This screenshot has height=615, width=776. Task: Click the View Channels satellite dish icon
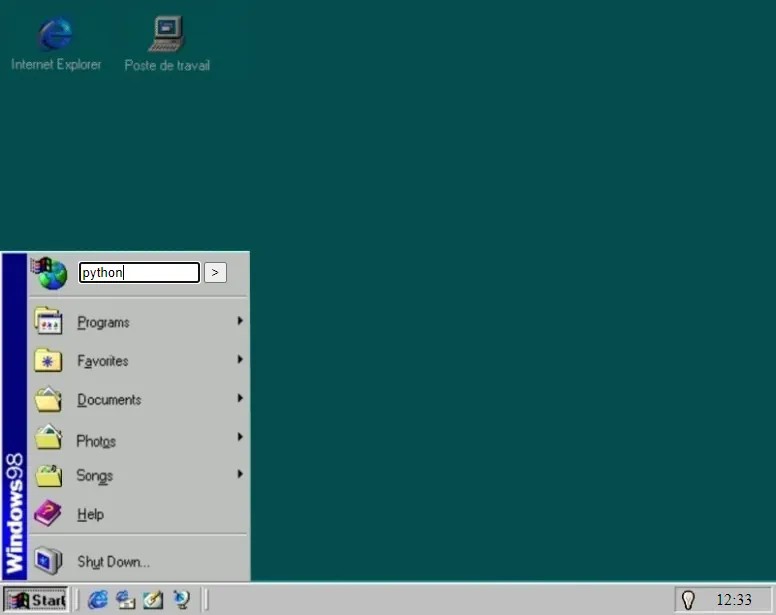[181, 600]
